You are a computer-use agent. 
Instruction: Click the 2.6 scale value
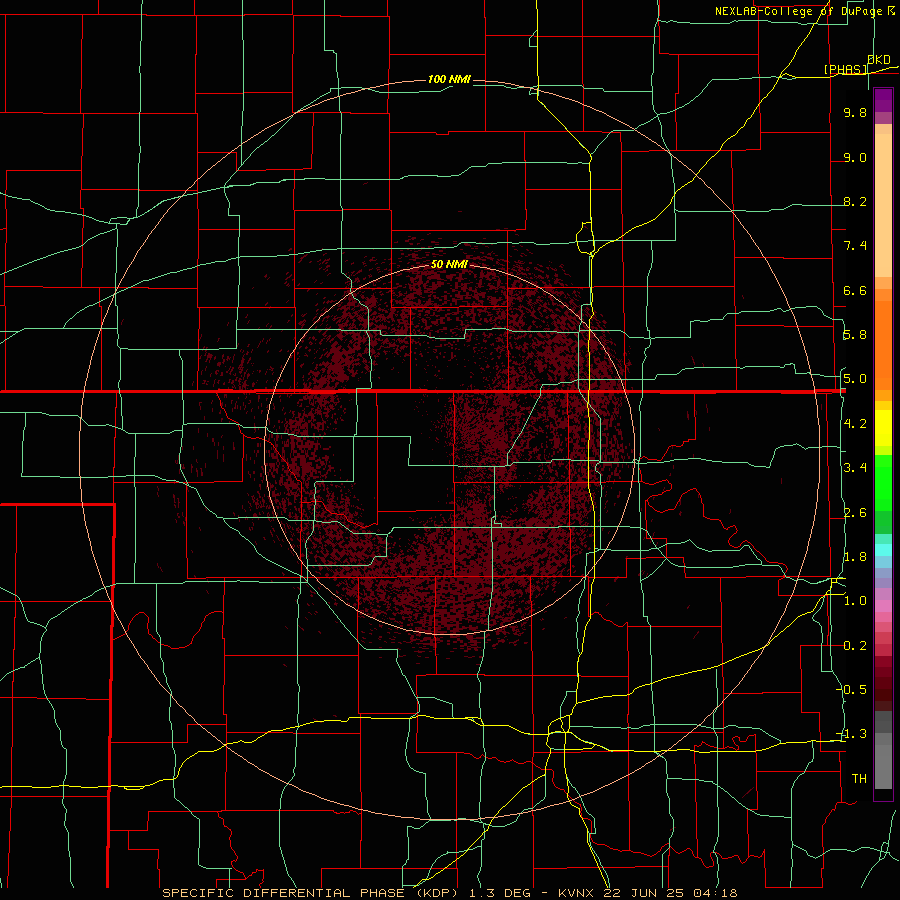pos(855,513)
